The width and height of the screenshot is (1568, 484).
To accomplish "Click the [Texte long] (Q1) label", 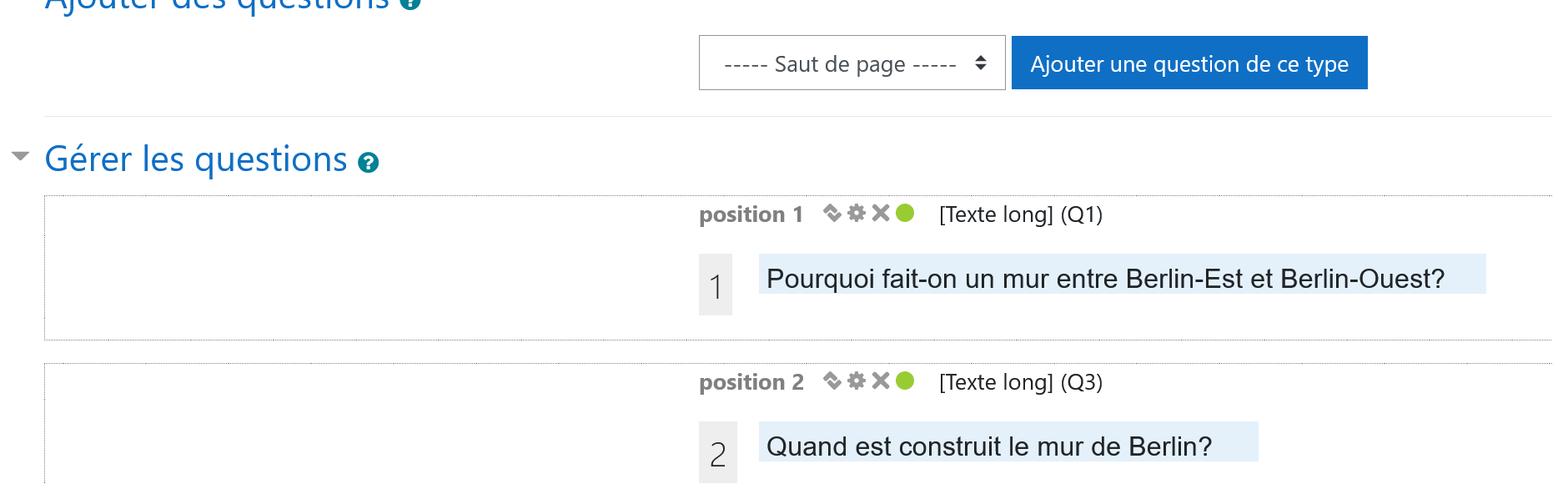I will 1021,214.
